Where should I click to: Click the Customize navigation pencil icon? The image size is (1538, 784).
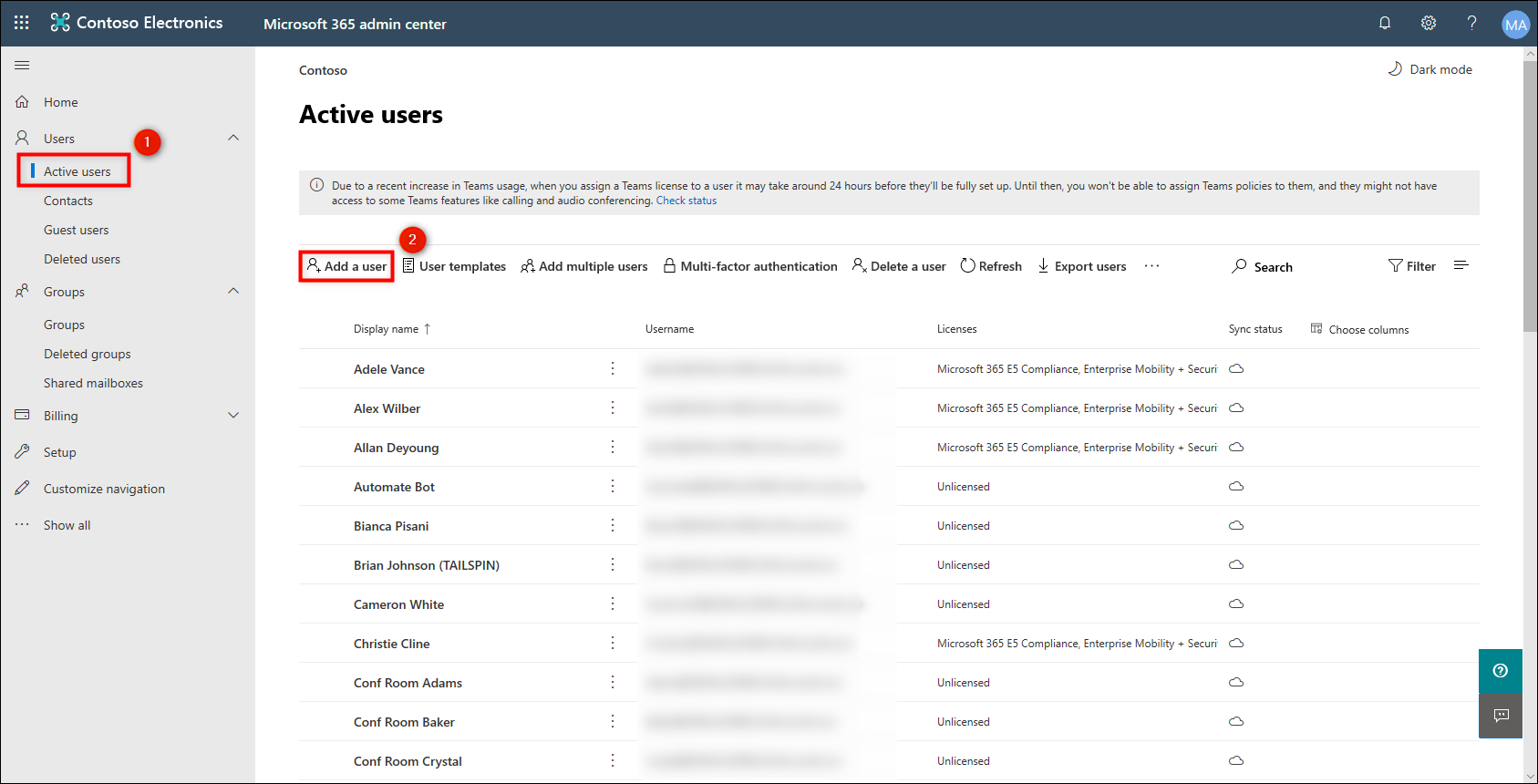(22, 488)
